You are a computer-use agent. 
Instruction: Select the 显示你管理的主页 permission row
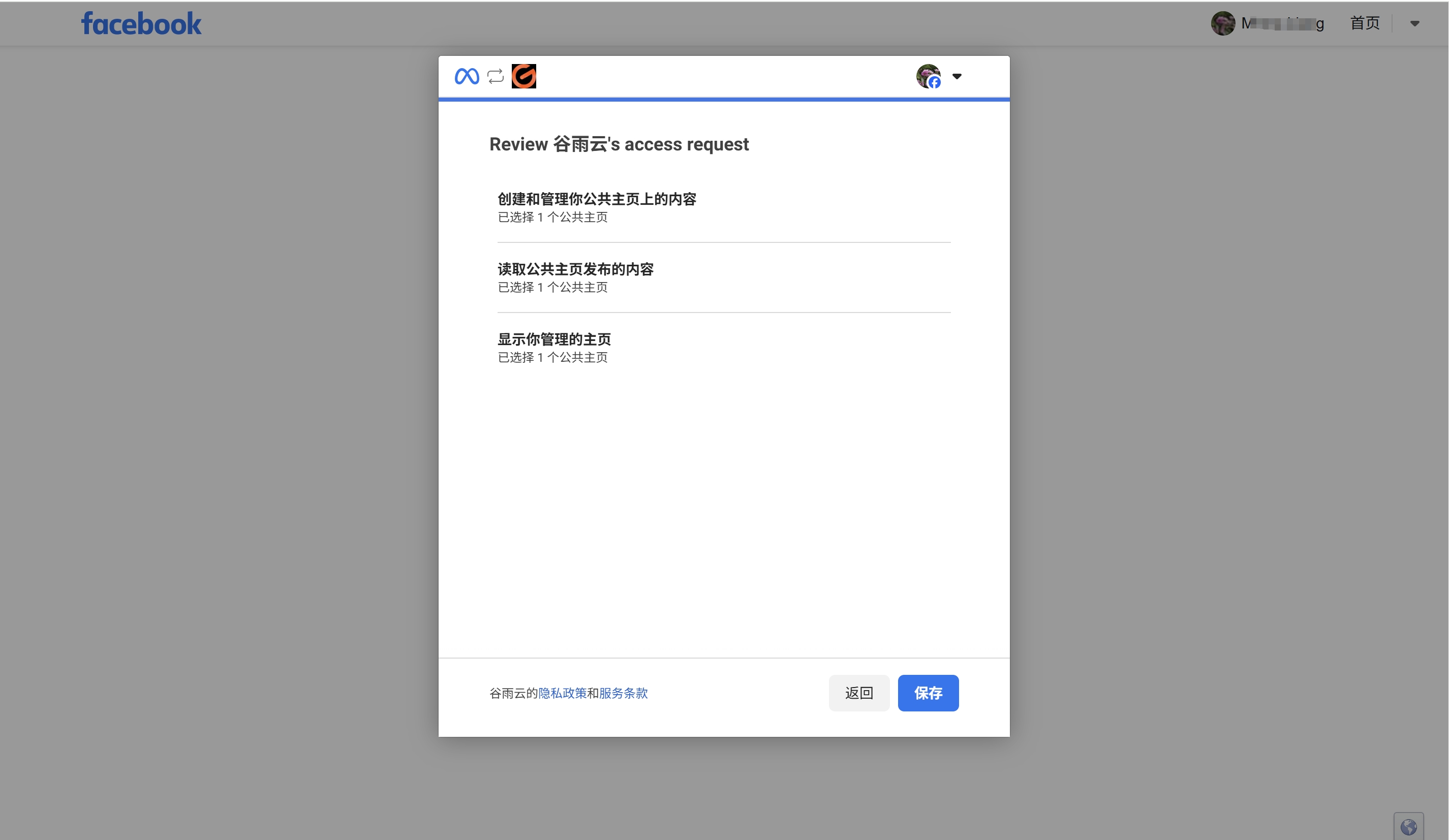[x=553, y=338]
